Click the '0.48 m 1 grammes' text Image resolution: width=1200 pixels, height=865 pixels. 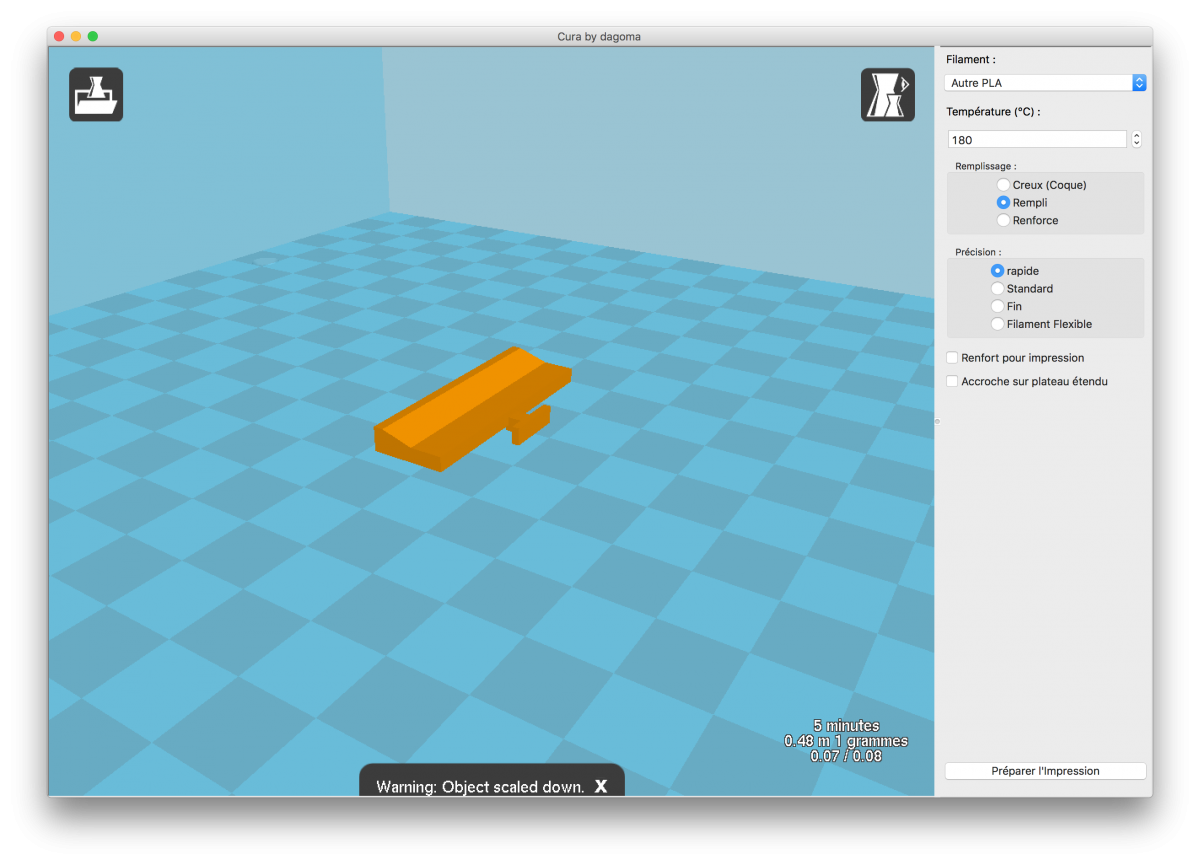pyautogui.click(x=846, y=741)
